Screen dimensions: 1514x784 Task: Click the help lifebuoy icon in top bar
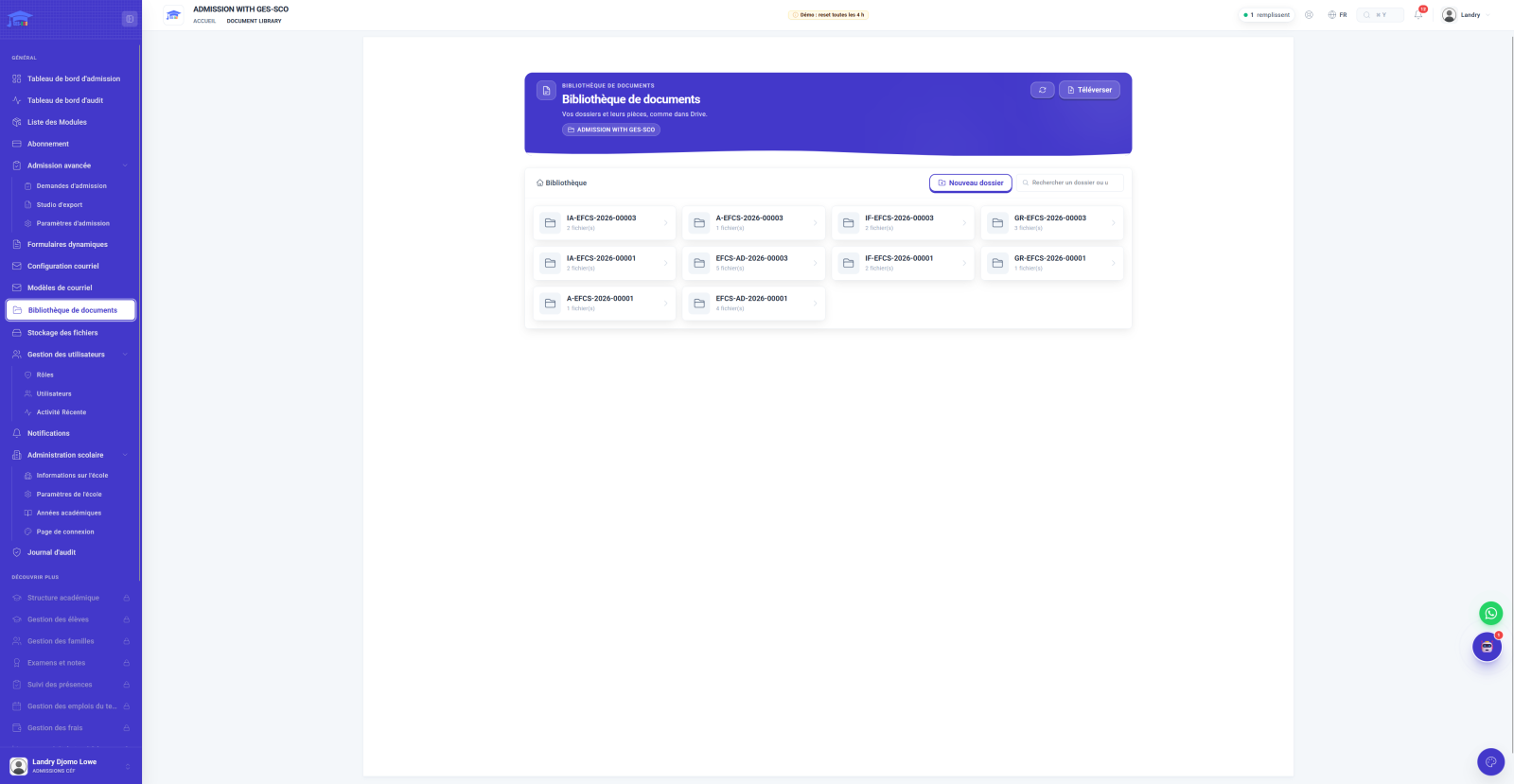pyautogui.click(x=1309, y=15)
